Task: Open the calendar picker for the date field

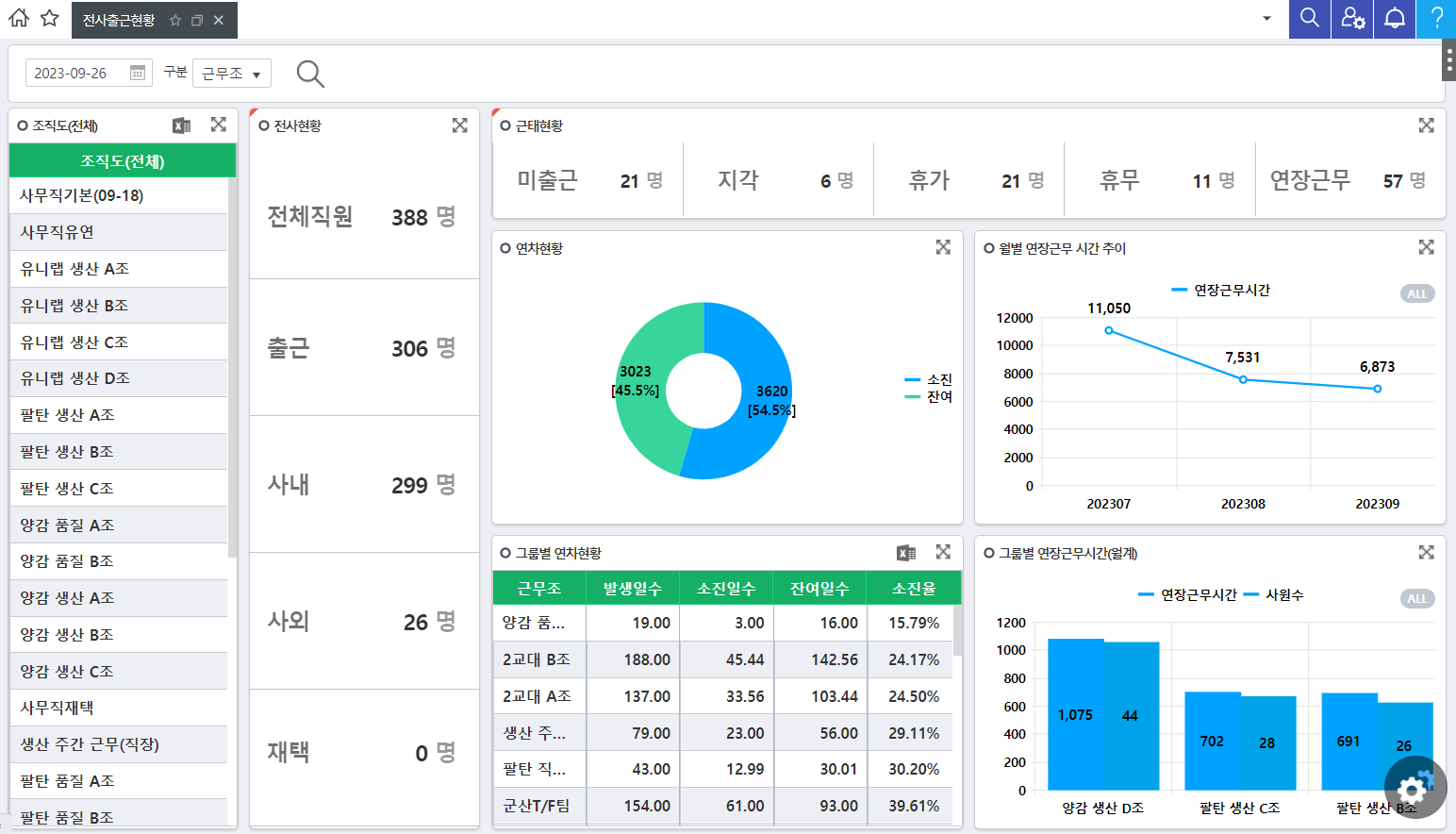Action: point(138,73)
